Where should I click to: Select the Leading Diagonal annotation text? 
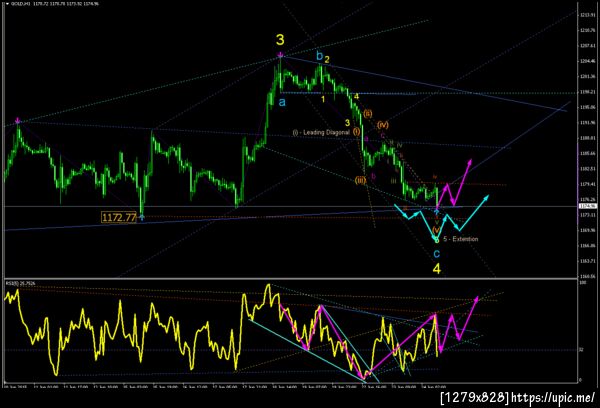pos(321,132)
